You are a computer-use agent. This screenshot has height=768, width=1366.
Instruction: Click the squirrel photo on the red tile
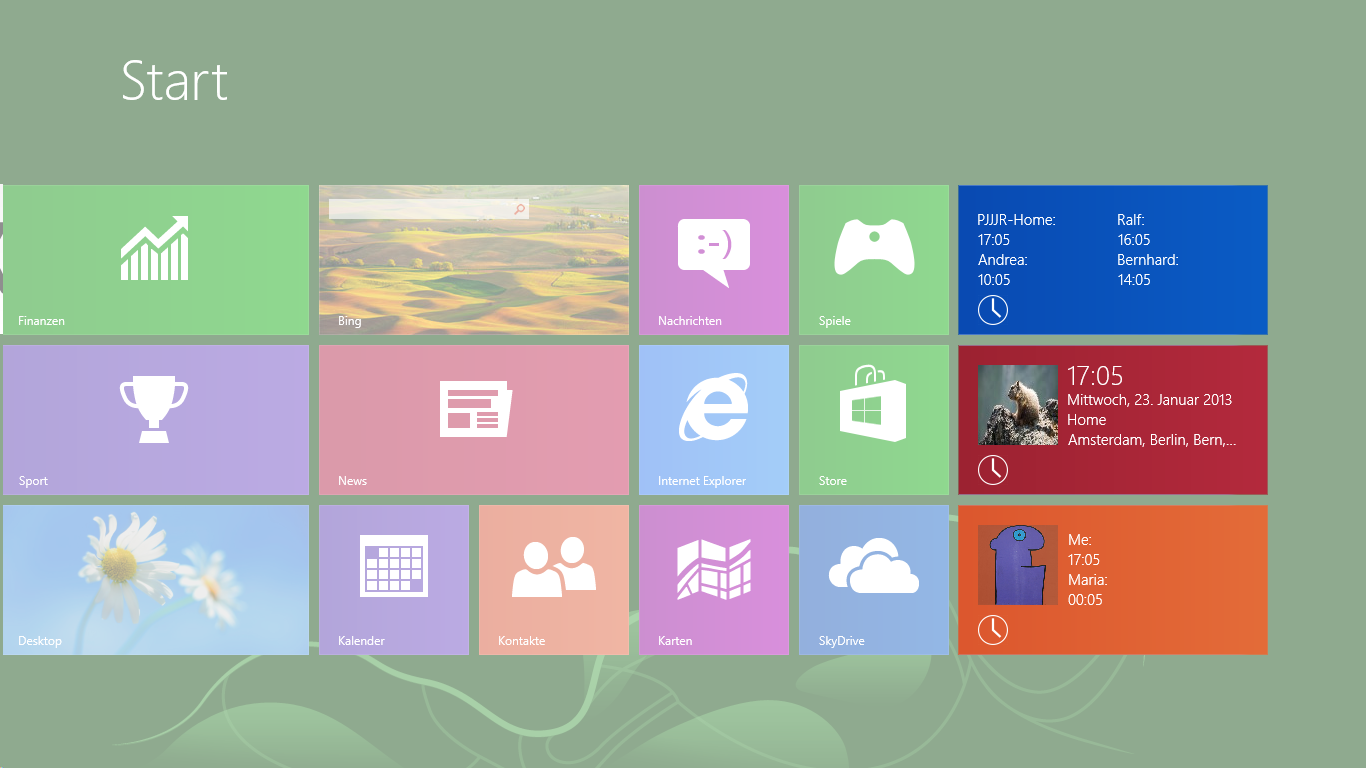click(x=1017, y=405)
